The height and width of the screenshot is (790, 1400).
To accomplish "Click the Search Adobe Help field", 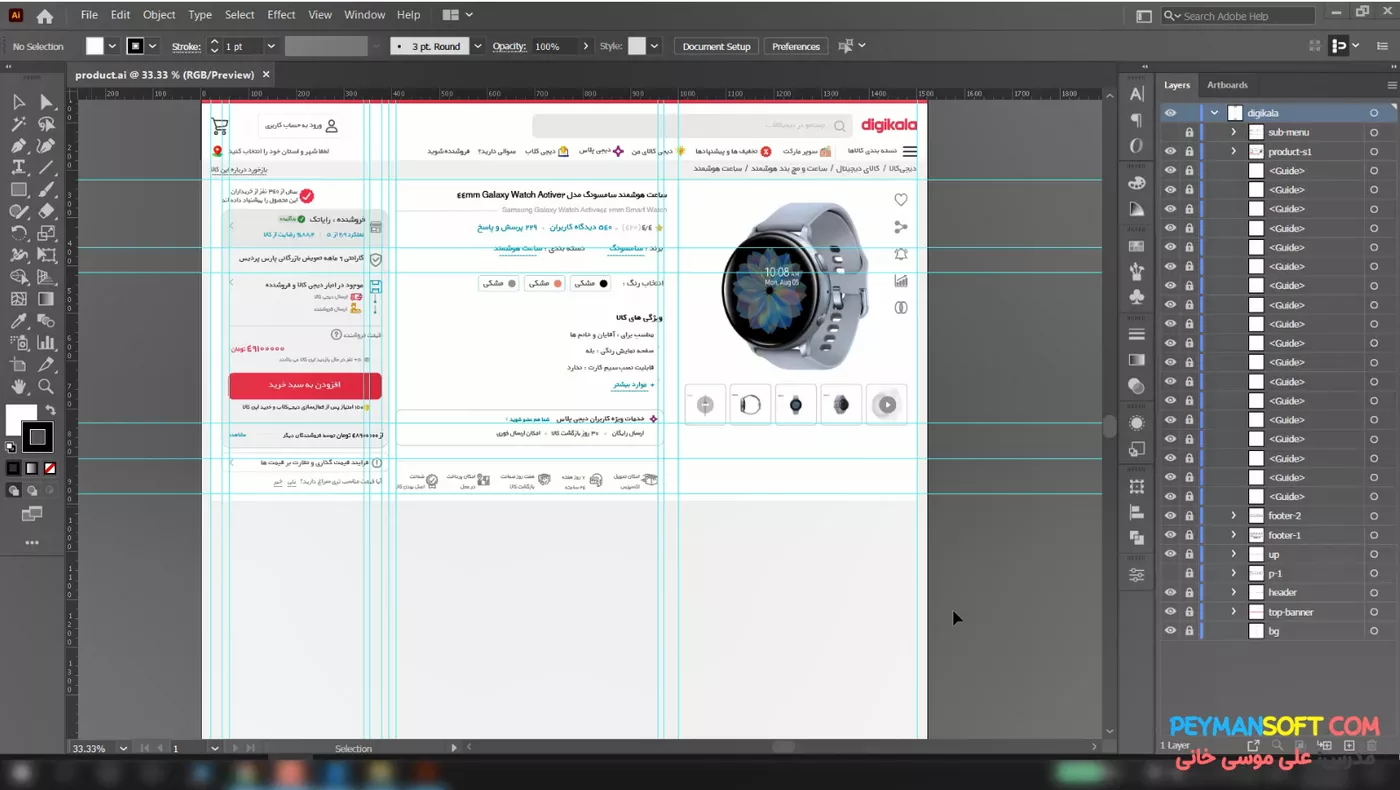I will pyautogui.click(x=1238, y=16).
